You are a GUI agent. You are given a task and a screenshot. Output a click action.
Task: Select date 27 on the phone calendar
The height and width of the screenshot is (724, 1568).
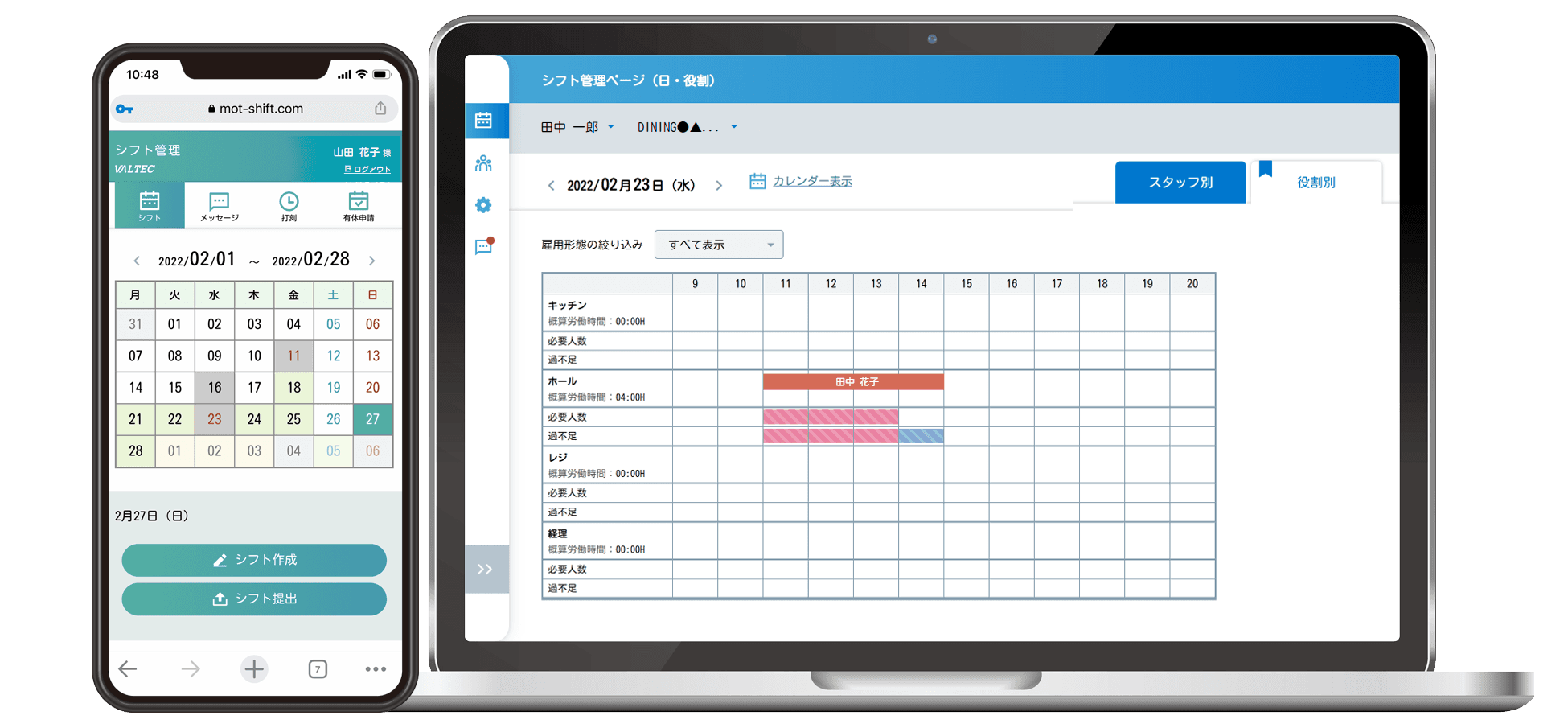[372, 419]
